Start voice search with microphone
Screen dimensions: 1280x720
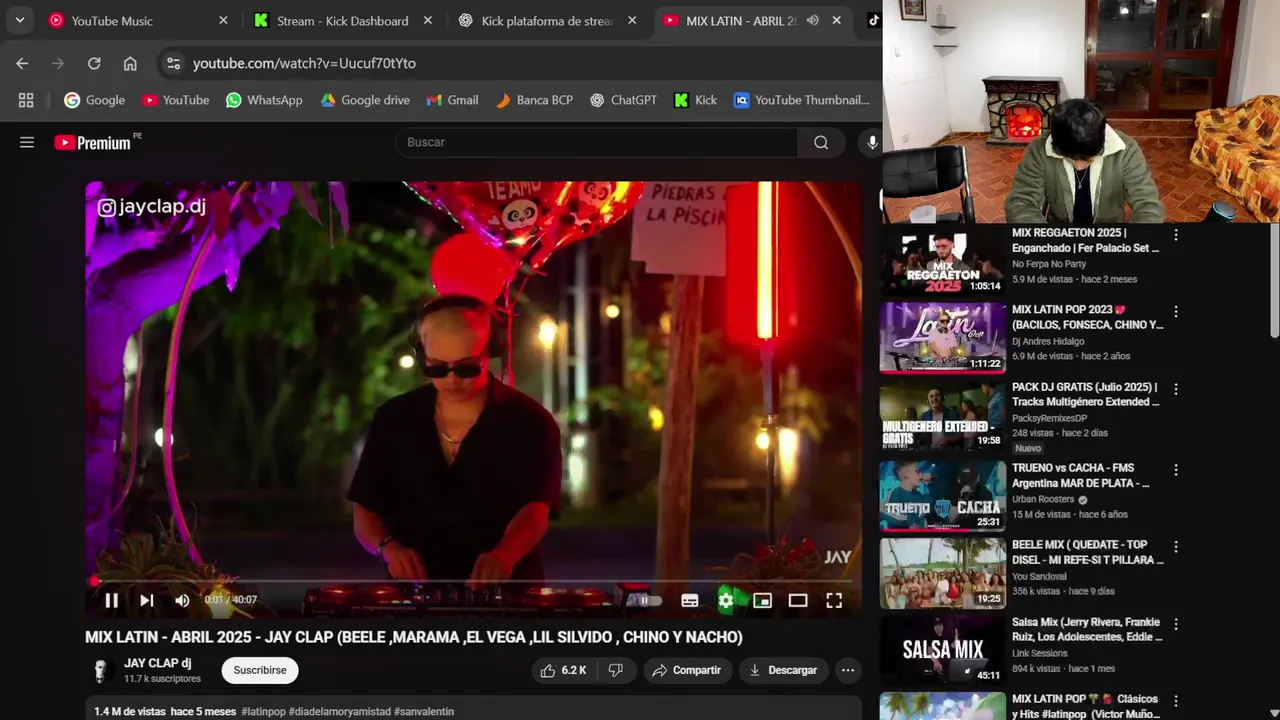coord(872,142)
